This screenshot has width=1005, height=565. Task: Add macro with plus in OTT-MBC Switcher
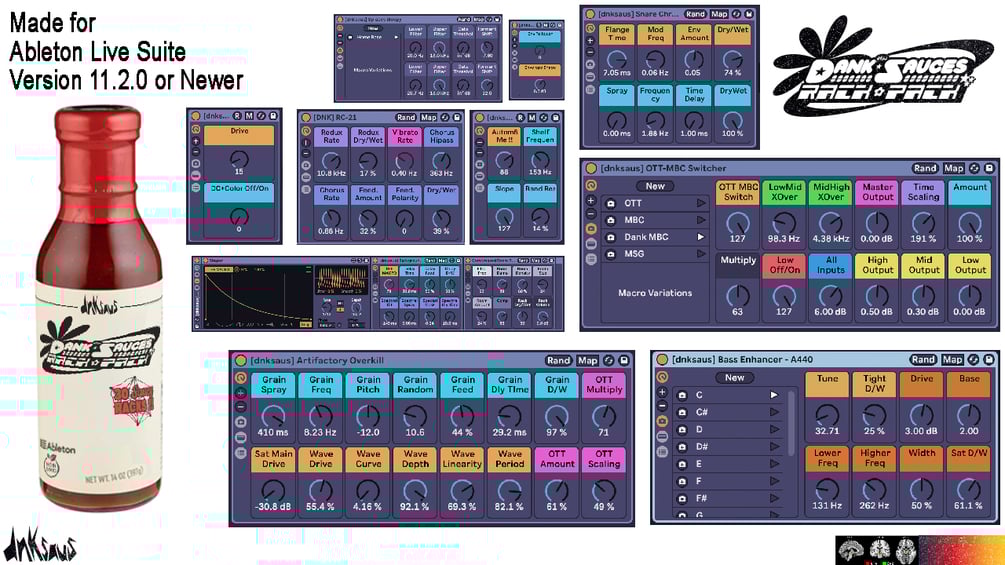pos(591,201)
